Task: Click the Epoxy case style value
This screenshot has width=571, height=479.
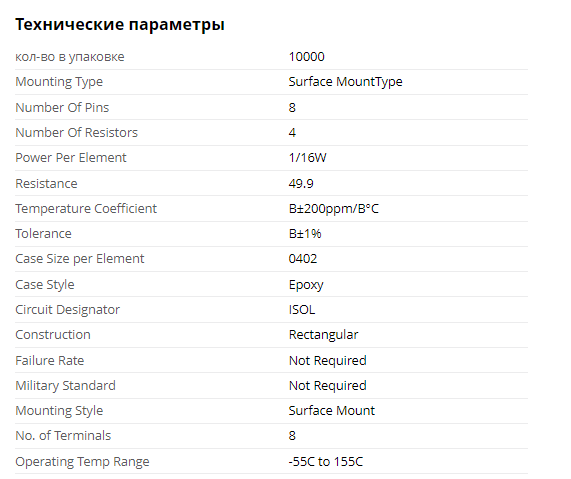Action: coord(306,284)
